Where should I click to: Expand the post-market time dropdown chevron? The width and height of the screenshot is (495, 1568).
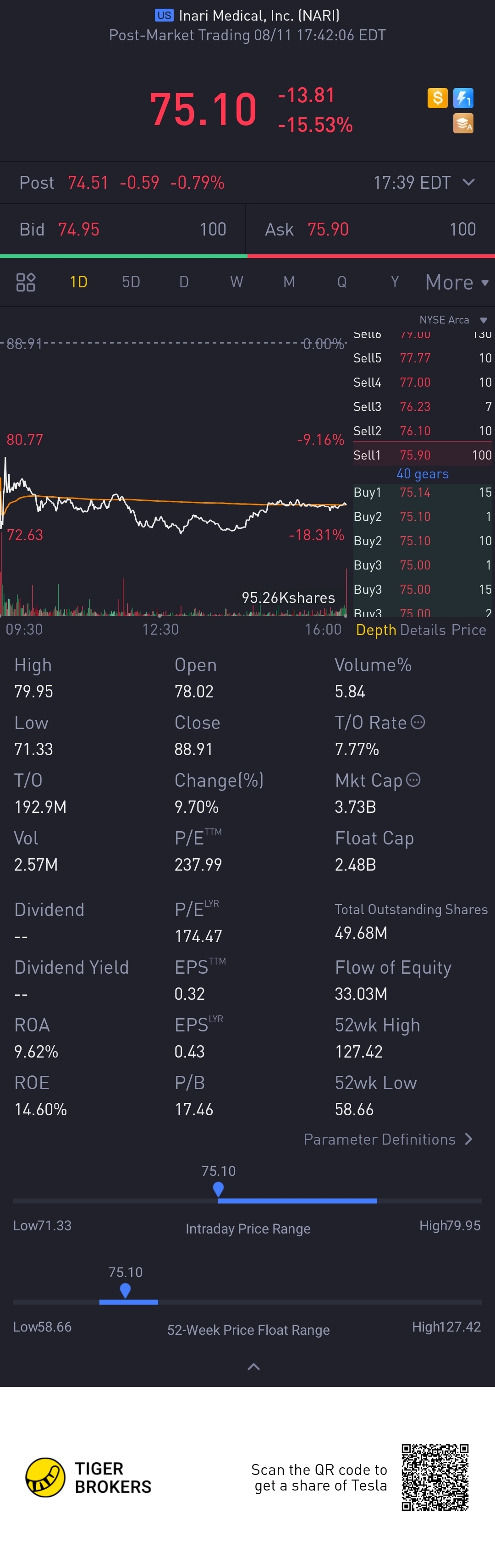[468, 182]
